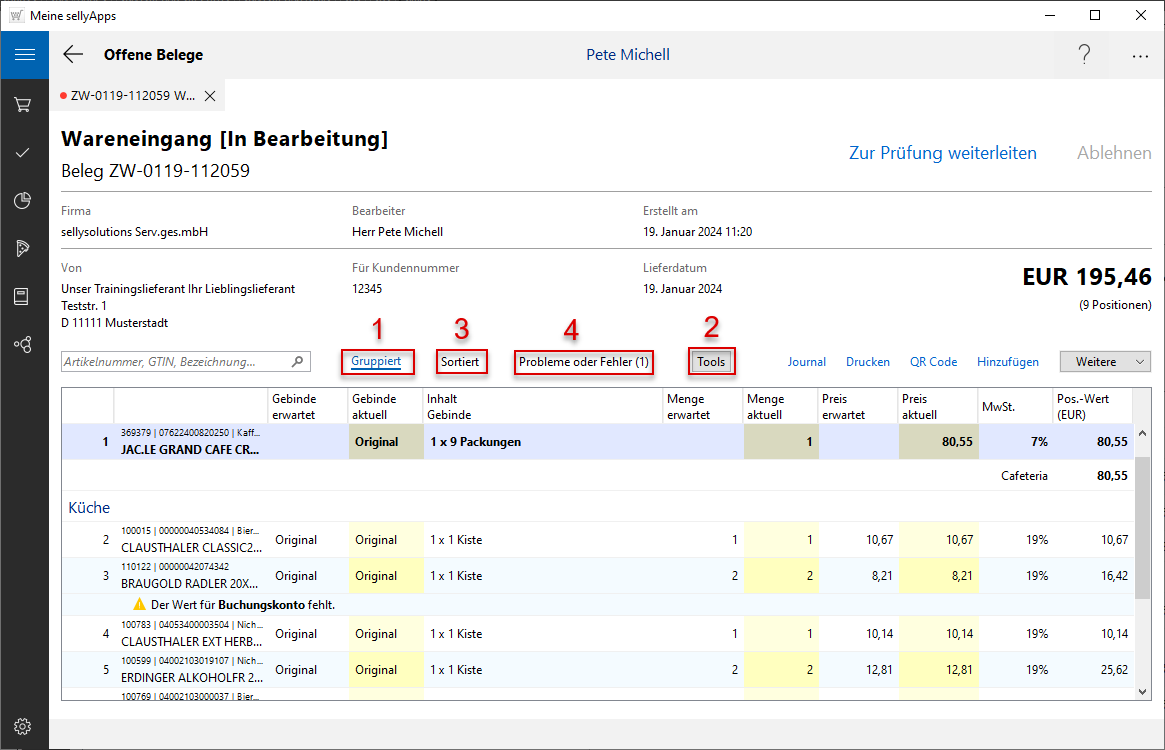The height and width of the screenshot is (750, 1165).
Task: Open the three-dot more options menu
Action: click(x=1140, y=56)
